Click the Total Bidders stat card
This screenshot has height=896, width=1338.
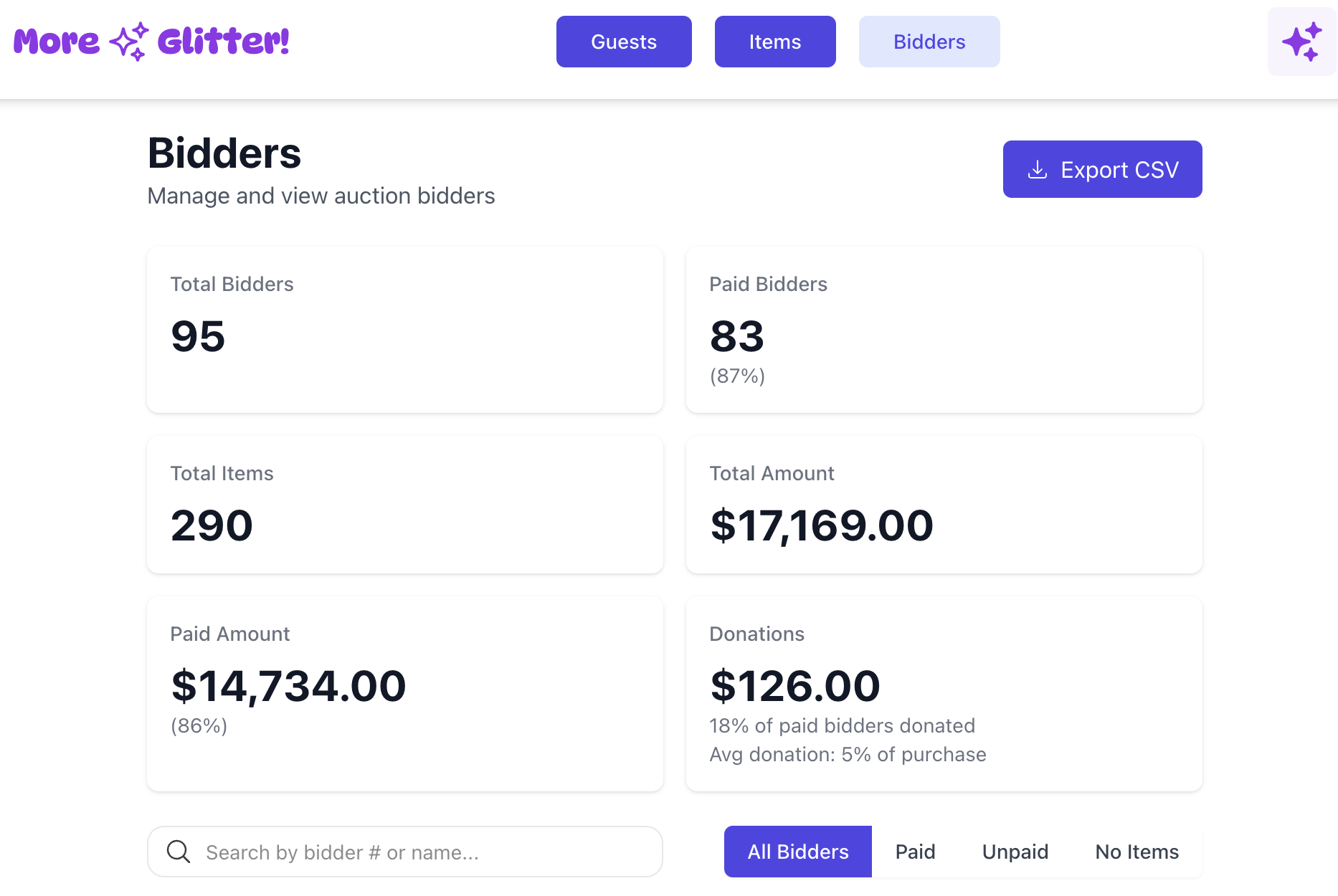405,330
